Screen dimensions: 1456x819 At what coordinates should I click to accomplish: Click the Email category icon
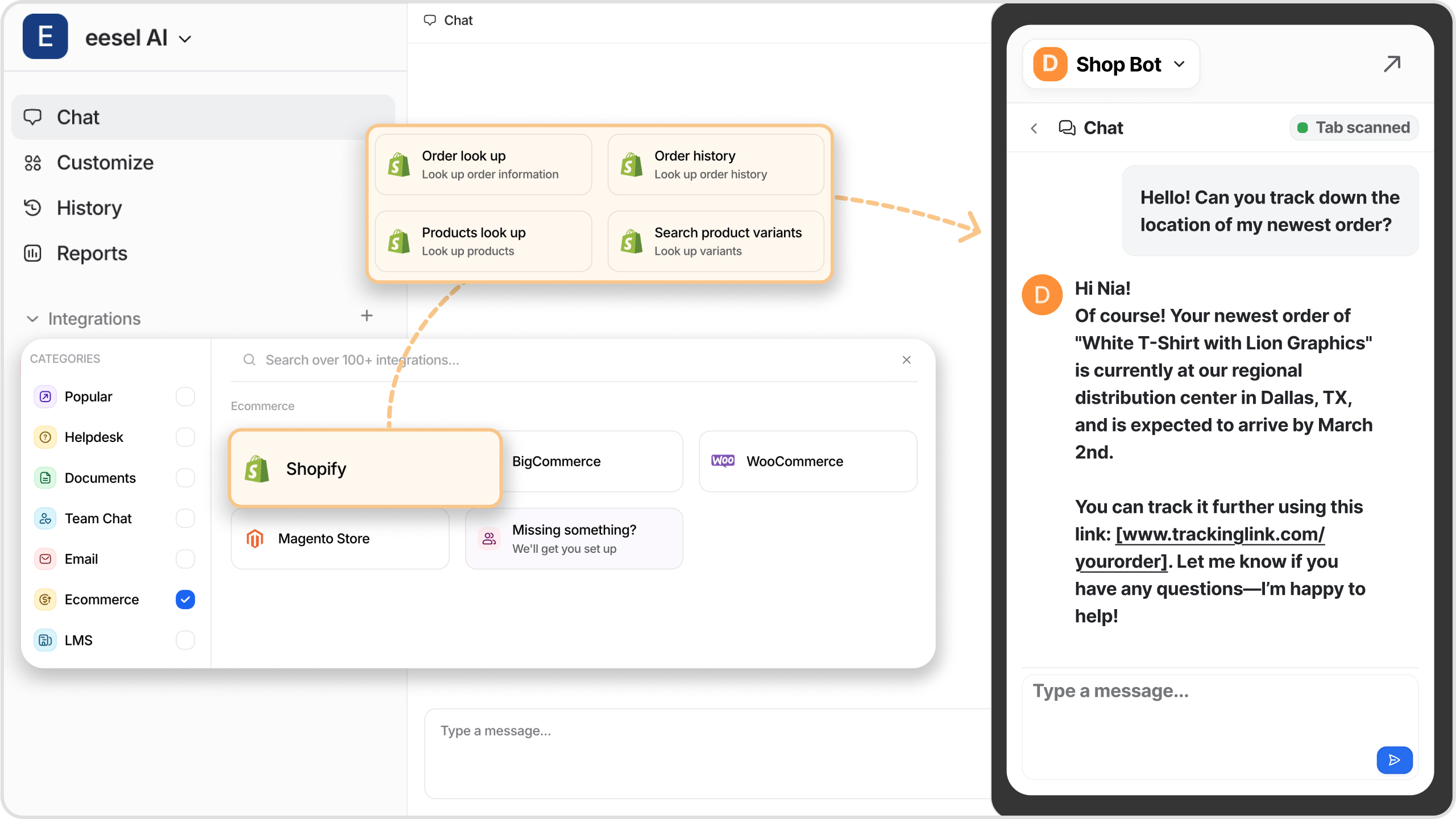point(45,559)
